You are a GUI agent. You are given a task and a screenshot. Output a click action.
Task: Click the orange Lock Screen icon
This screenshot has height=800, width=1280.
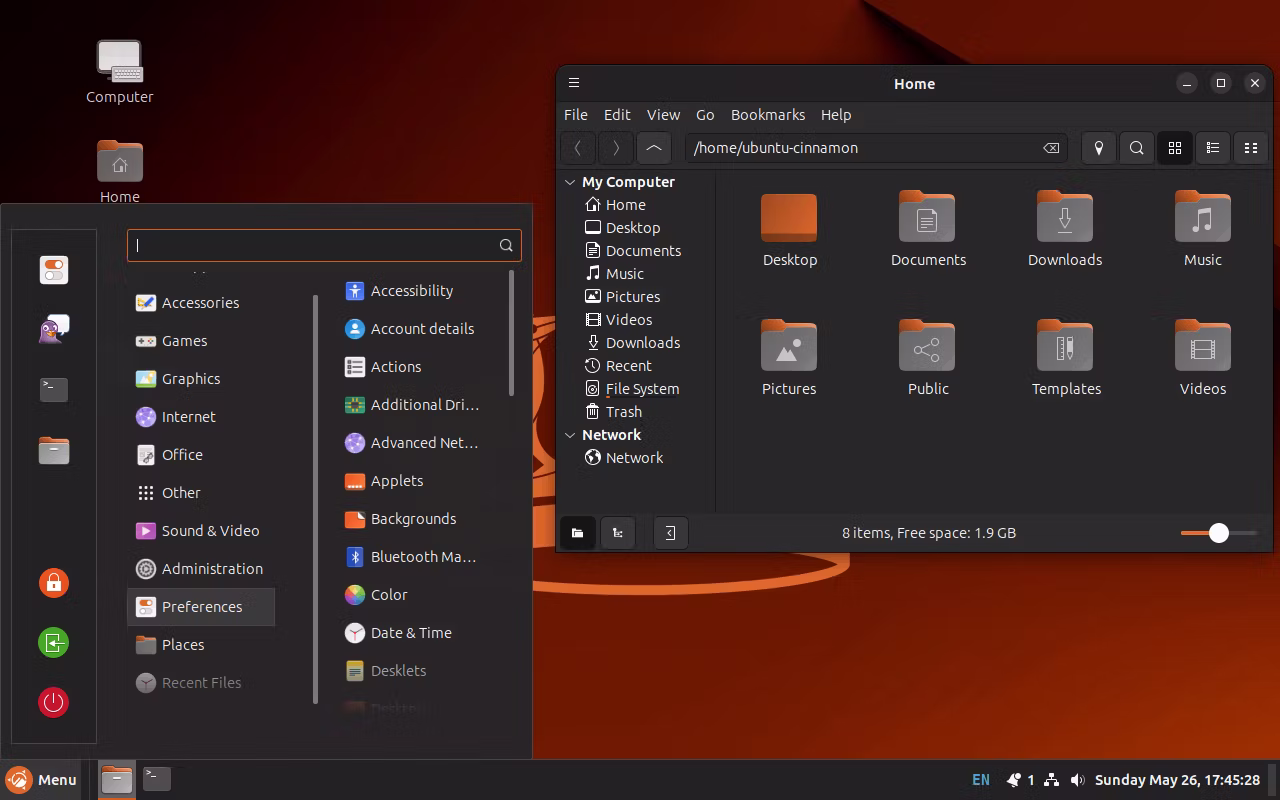click(x=54, y=582)
